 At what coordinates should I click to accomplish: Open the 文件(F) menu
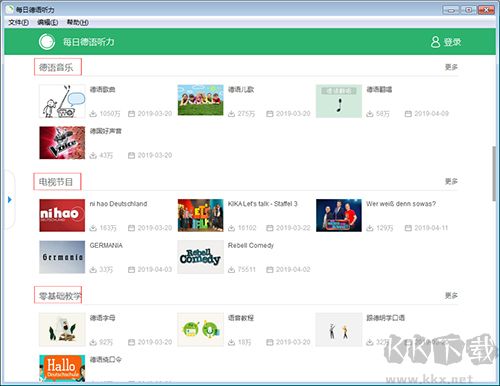(18, 22)
